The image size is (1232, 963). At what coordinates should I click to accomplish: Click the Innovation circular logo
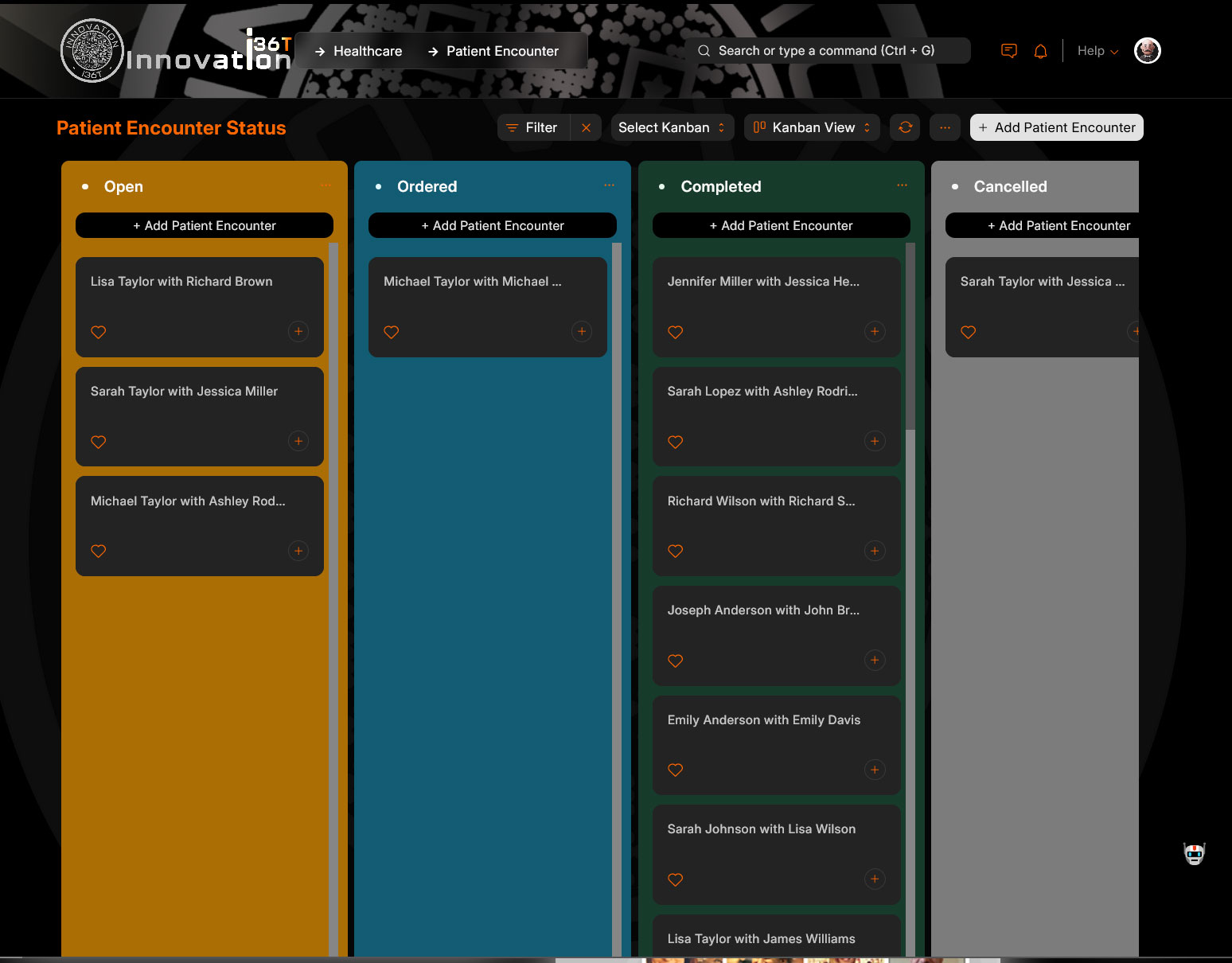[92, 51]
